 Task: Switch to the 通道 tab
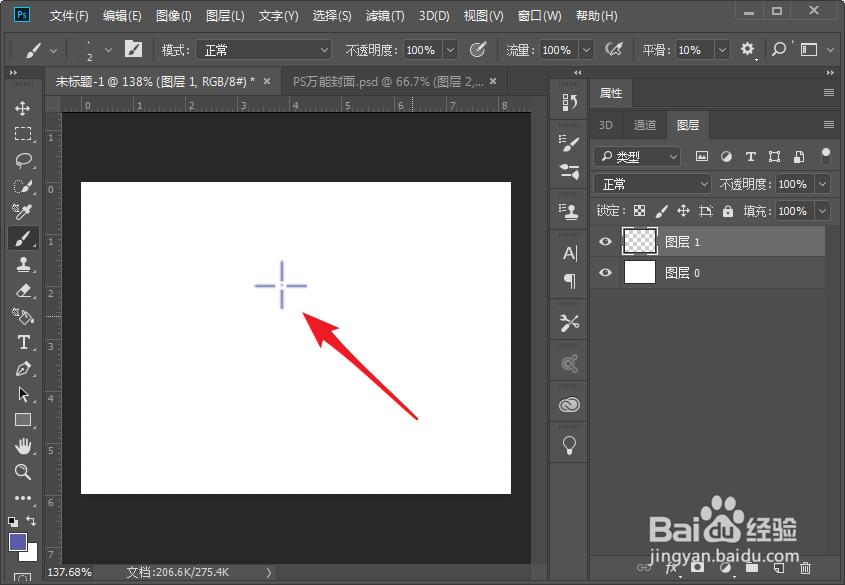[x=645, y=125]
